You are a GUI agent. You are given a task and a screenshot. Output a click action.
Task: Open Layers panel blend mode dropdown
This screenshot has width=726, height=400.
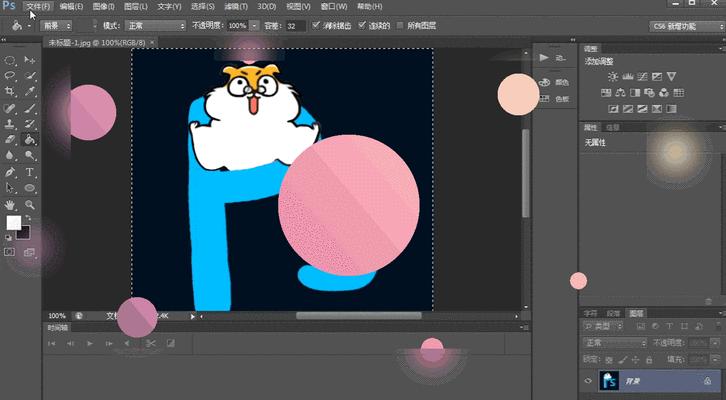point(615,343)
